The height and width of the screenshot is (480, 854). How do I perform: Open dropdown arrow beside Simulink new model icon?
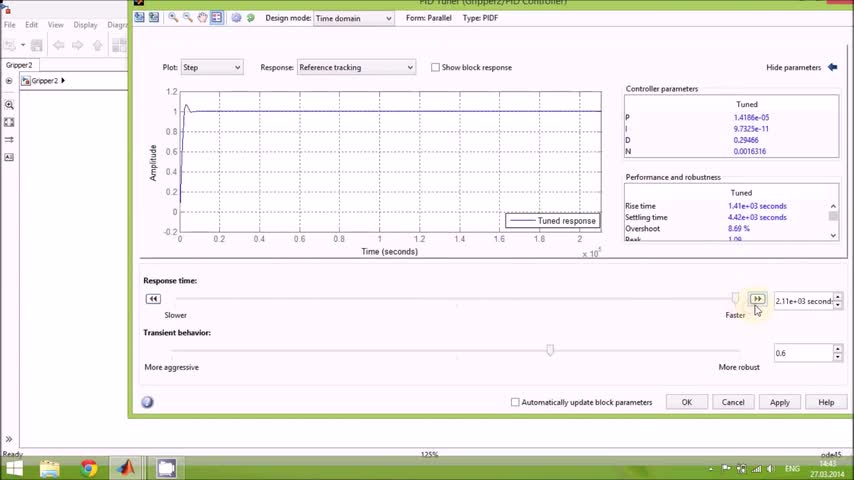[23, 45]
